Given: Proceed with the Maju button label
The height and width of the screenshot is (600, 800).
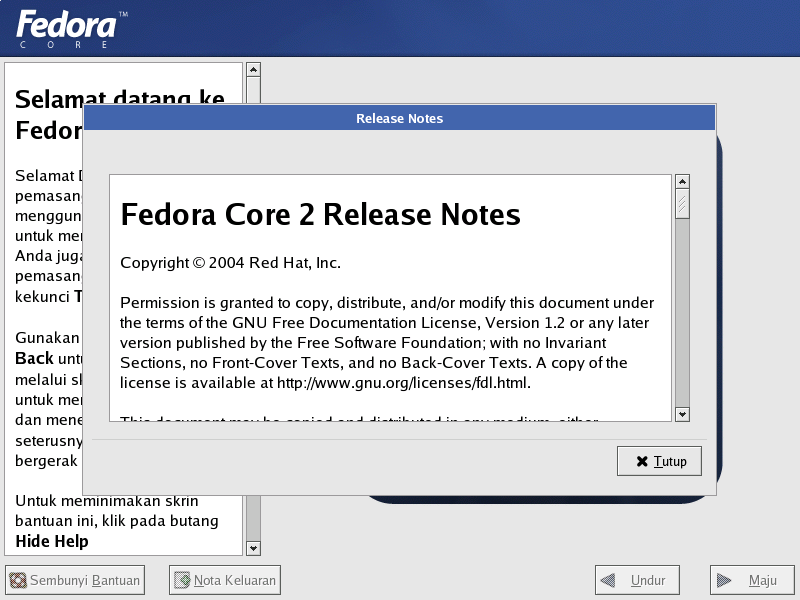Looking at the screenshot, I should 763,580.
